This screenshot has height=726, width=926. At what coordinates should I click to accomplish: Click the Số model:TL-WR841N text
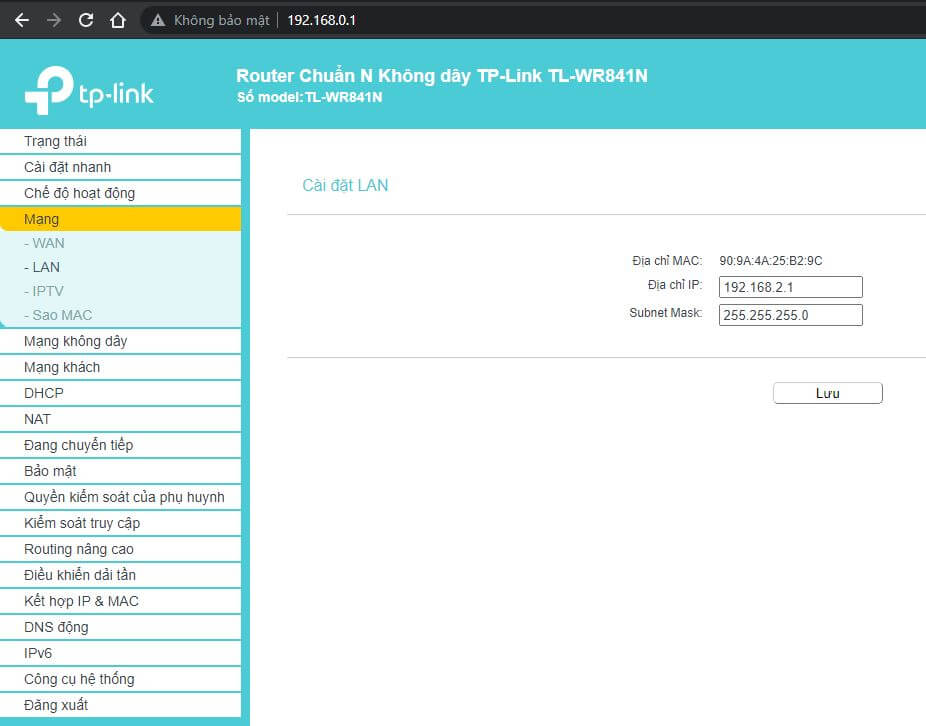tap(309, 97)
